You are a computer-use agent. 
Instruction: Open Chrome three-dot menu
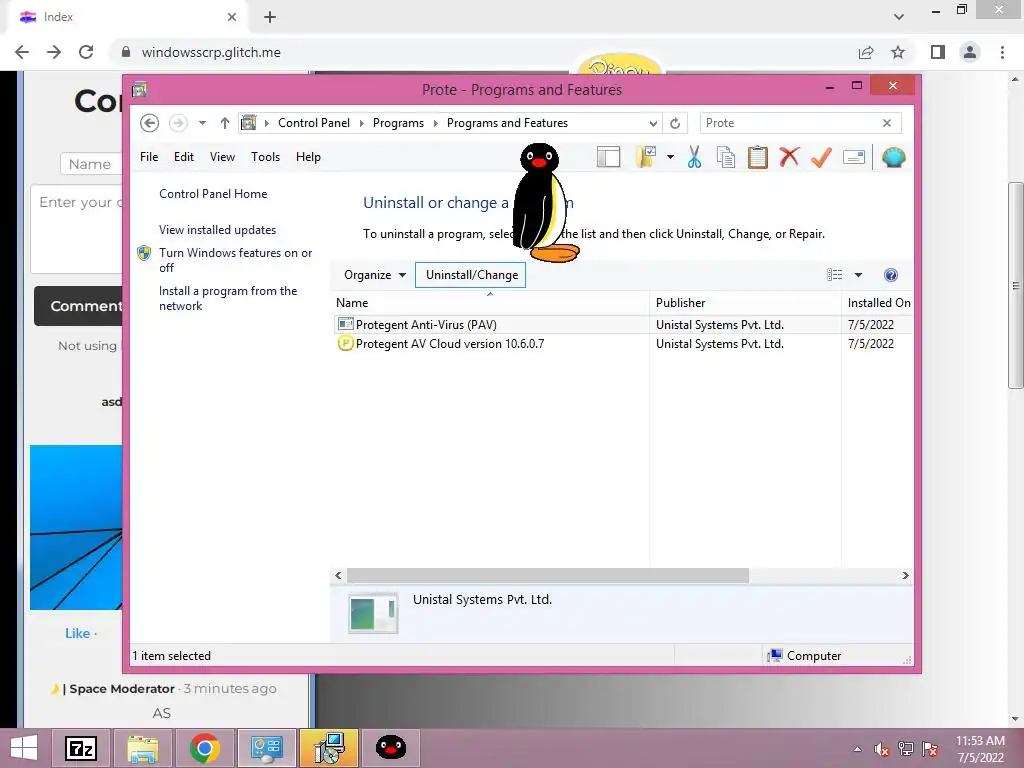pos(1002,52)
